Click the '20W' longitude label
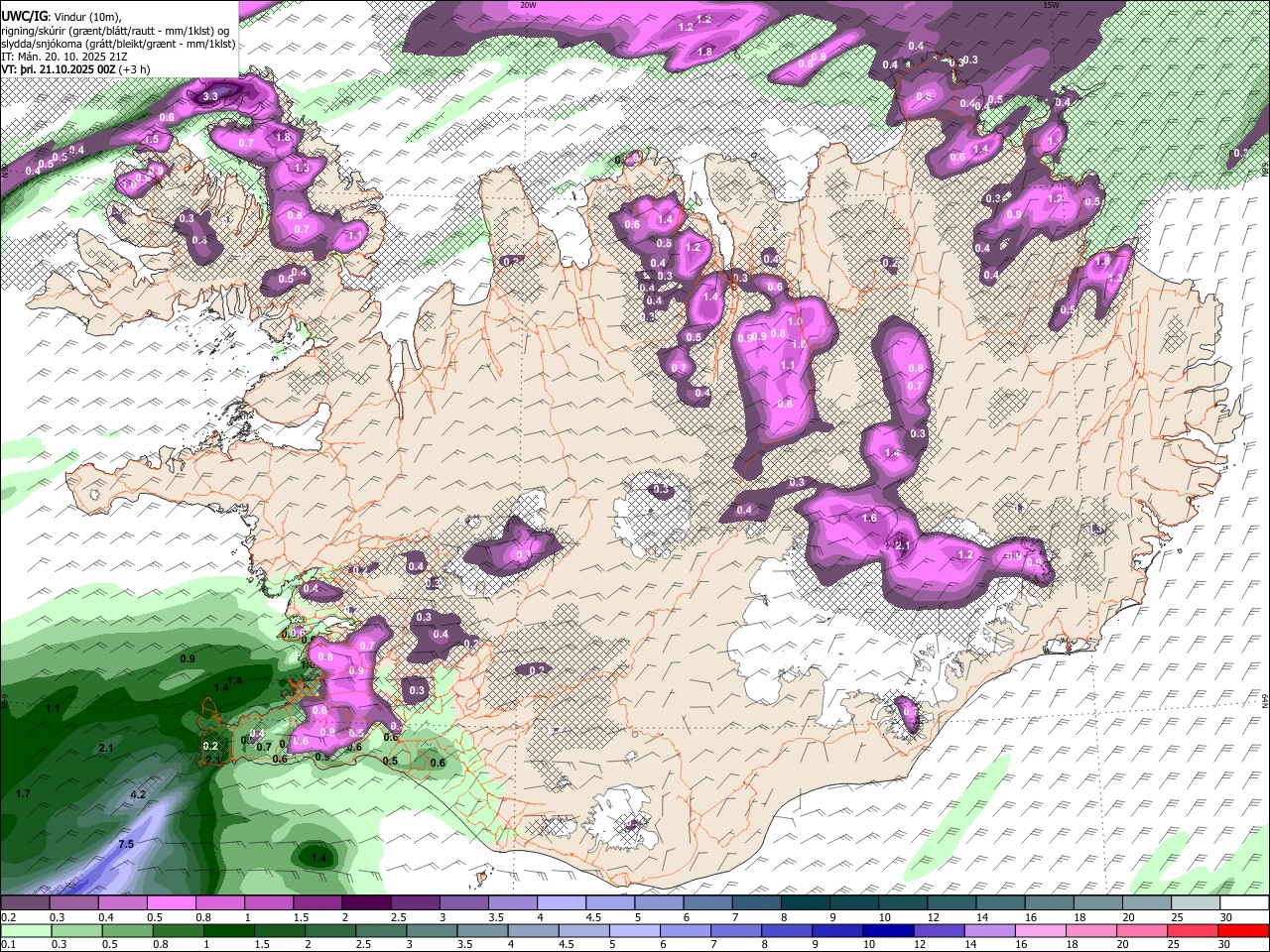Screen dimensions: 1270x952 (x=528, y=5)
